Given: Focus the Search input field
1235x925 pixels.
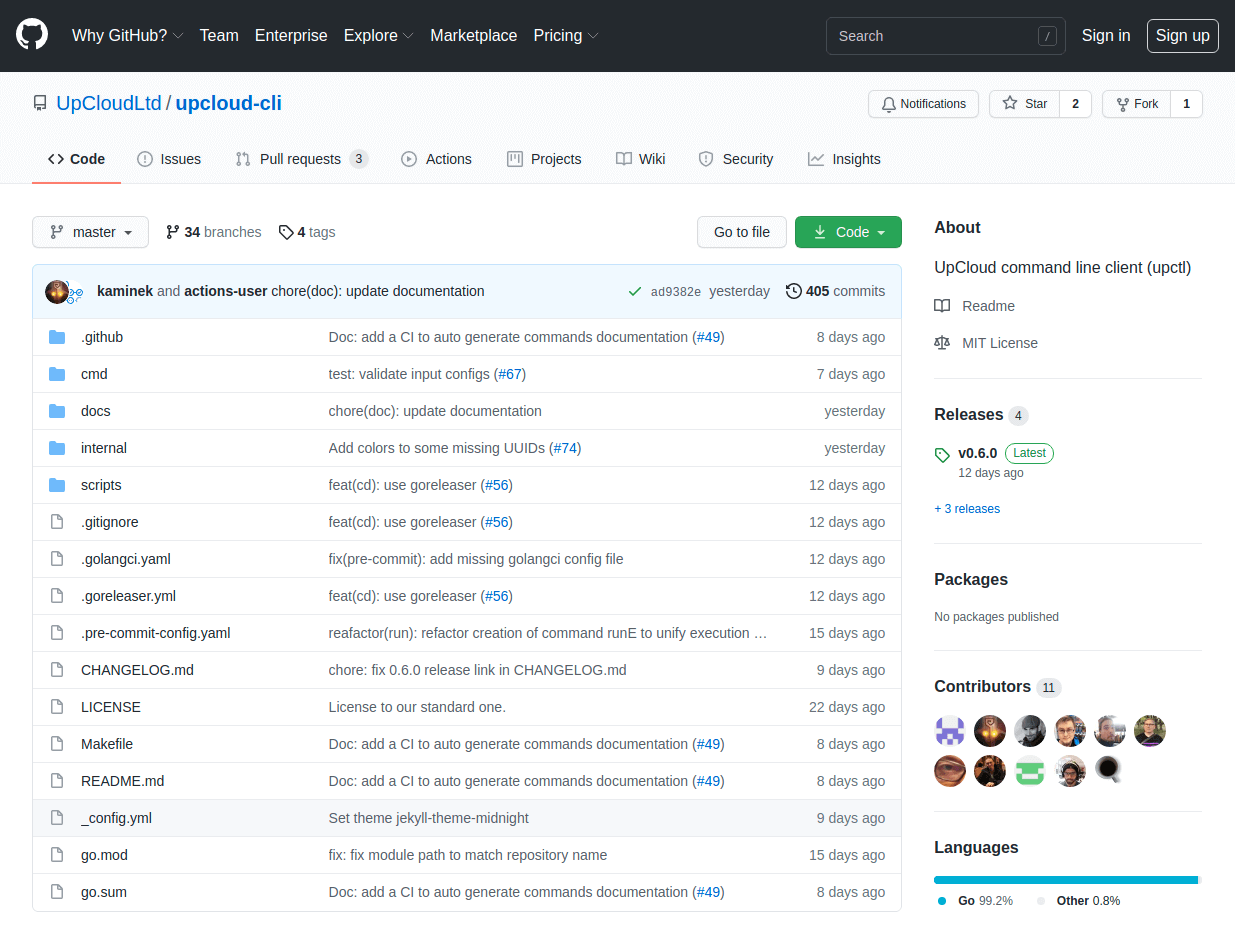Looking at the screenshot, I should [x=946, y=36].
